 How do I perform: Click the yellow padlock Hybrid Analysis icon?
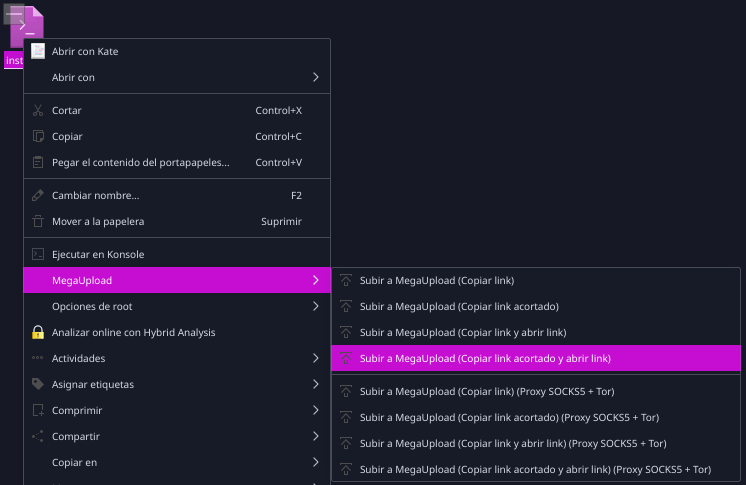(38, 332)
